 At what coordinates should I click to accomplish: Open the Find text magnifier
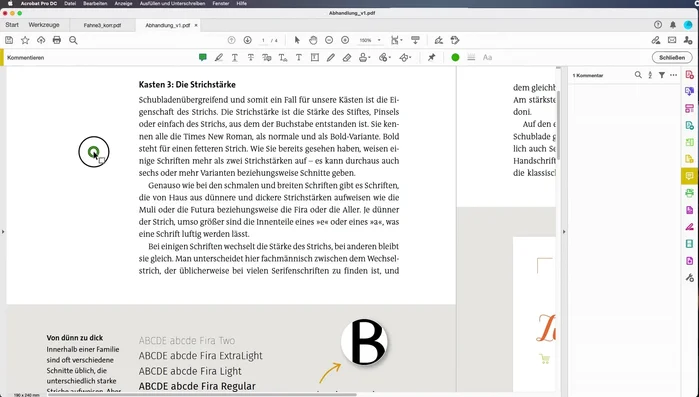[73, 40]
